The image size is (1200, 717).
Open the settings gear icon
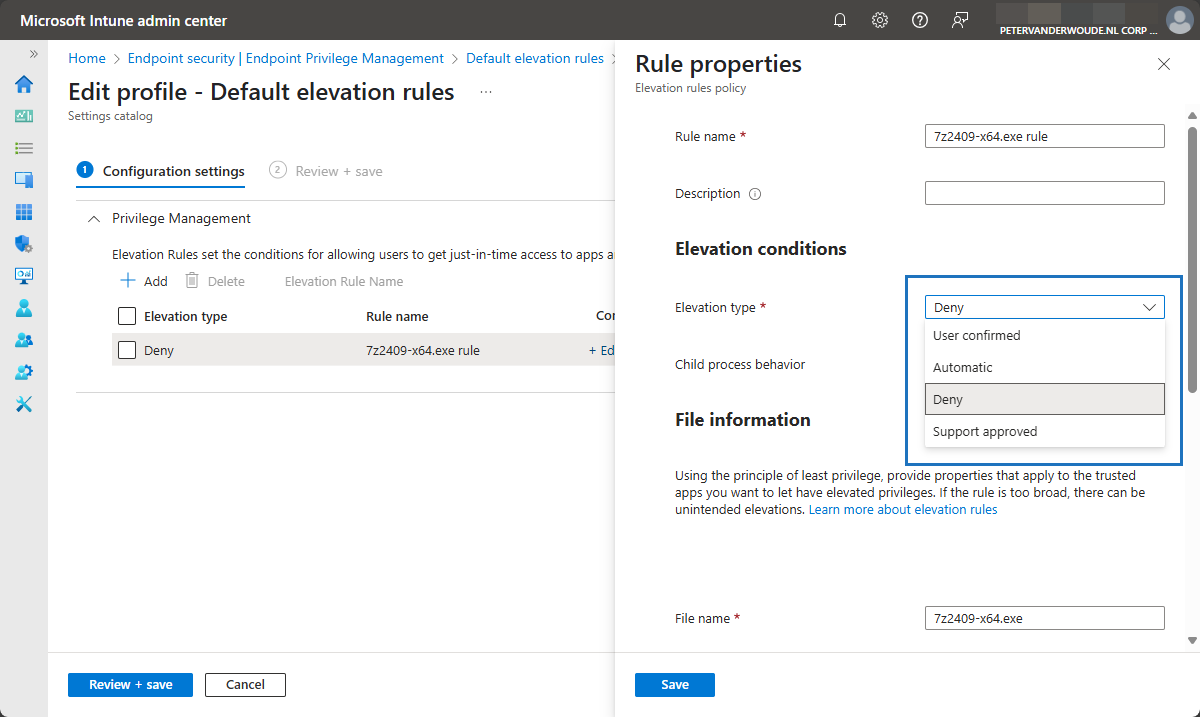880,20
